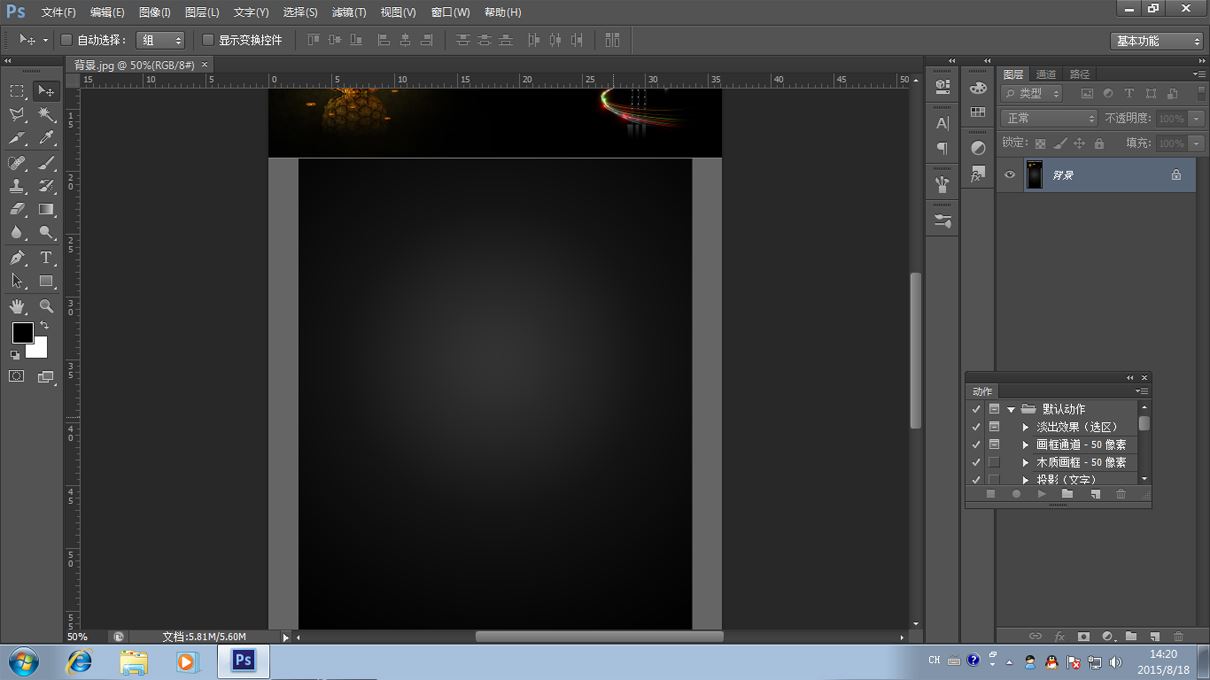1210x680 pixels.
Task: Open the 正常 blend mode dropdown
Action: pyautogui.click(x=1048, y=118)
